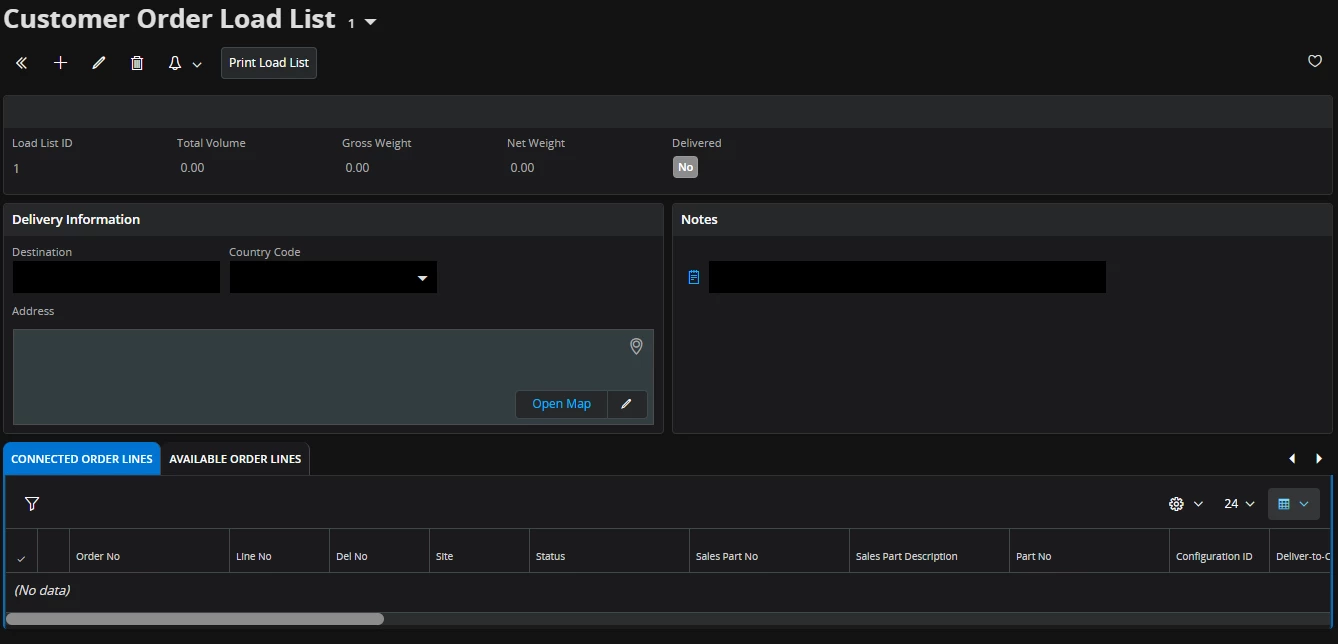The width and height of the screenshot is (1338, 644).
Task: Click the filter funnel icon
Action: click(32, 504)
